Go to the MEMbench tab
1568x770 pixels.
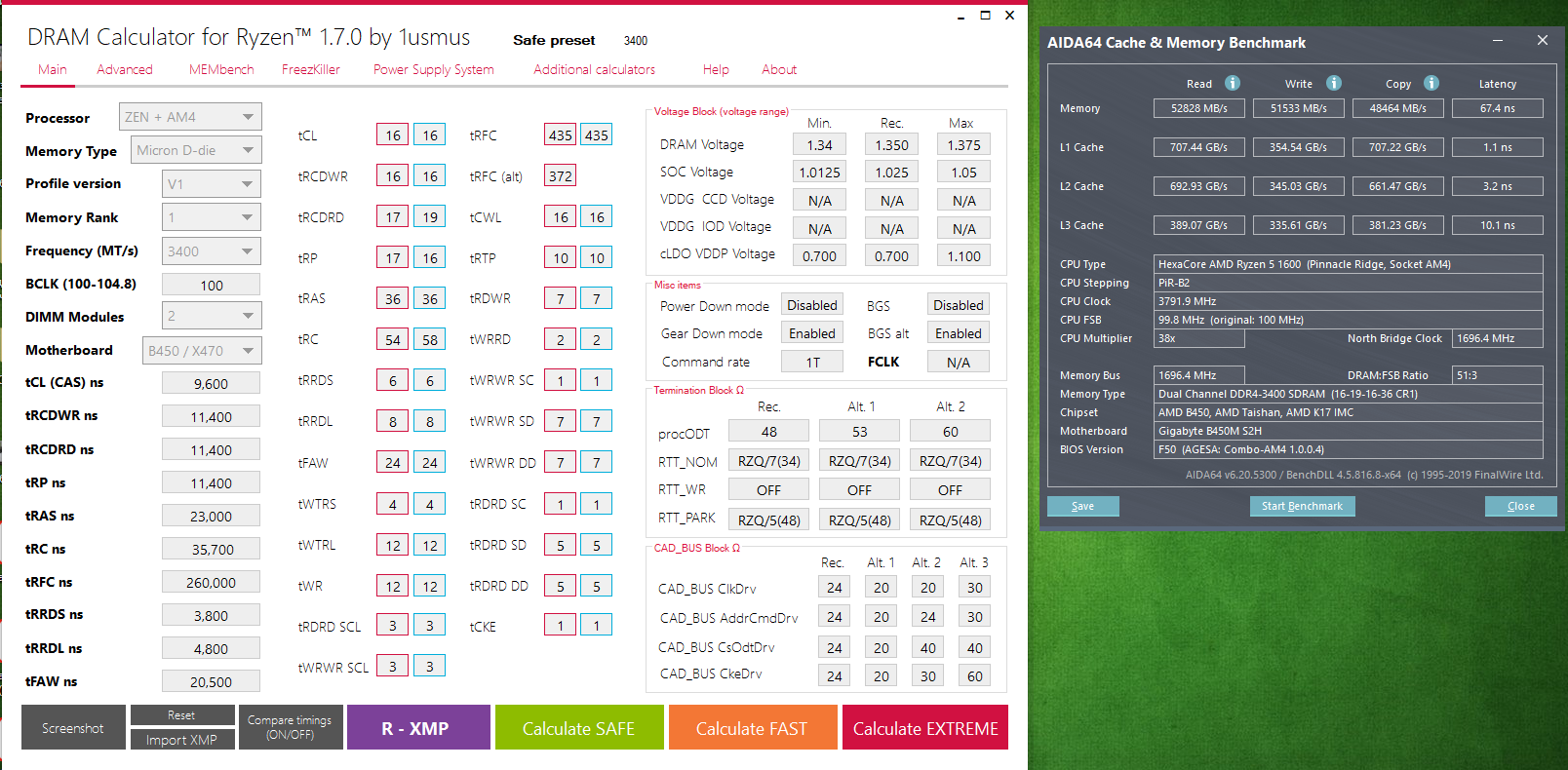tap(221, 70)
